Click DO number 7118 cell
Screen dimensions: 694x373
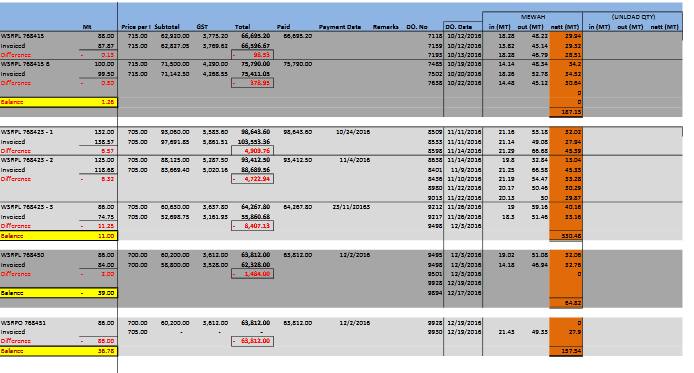[435, 36]
